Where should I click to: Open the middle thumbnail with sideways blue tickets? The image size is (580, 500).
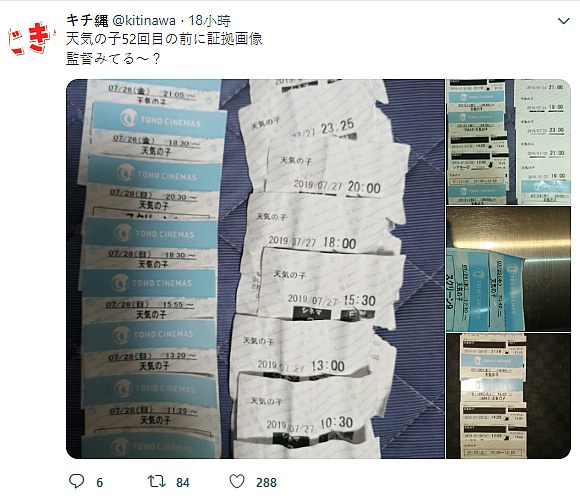(509, 269)
